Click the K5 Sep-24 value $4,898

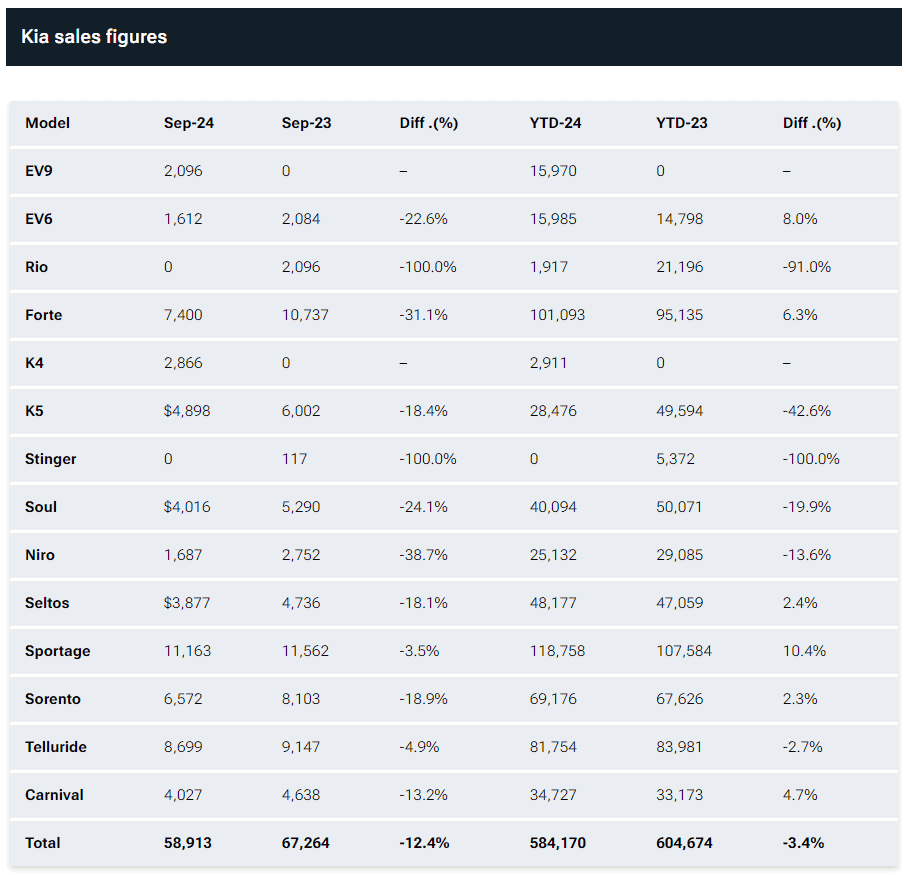[187, 411]
